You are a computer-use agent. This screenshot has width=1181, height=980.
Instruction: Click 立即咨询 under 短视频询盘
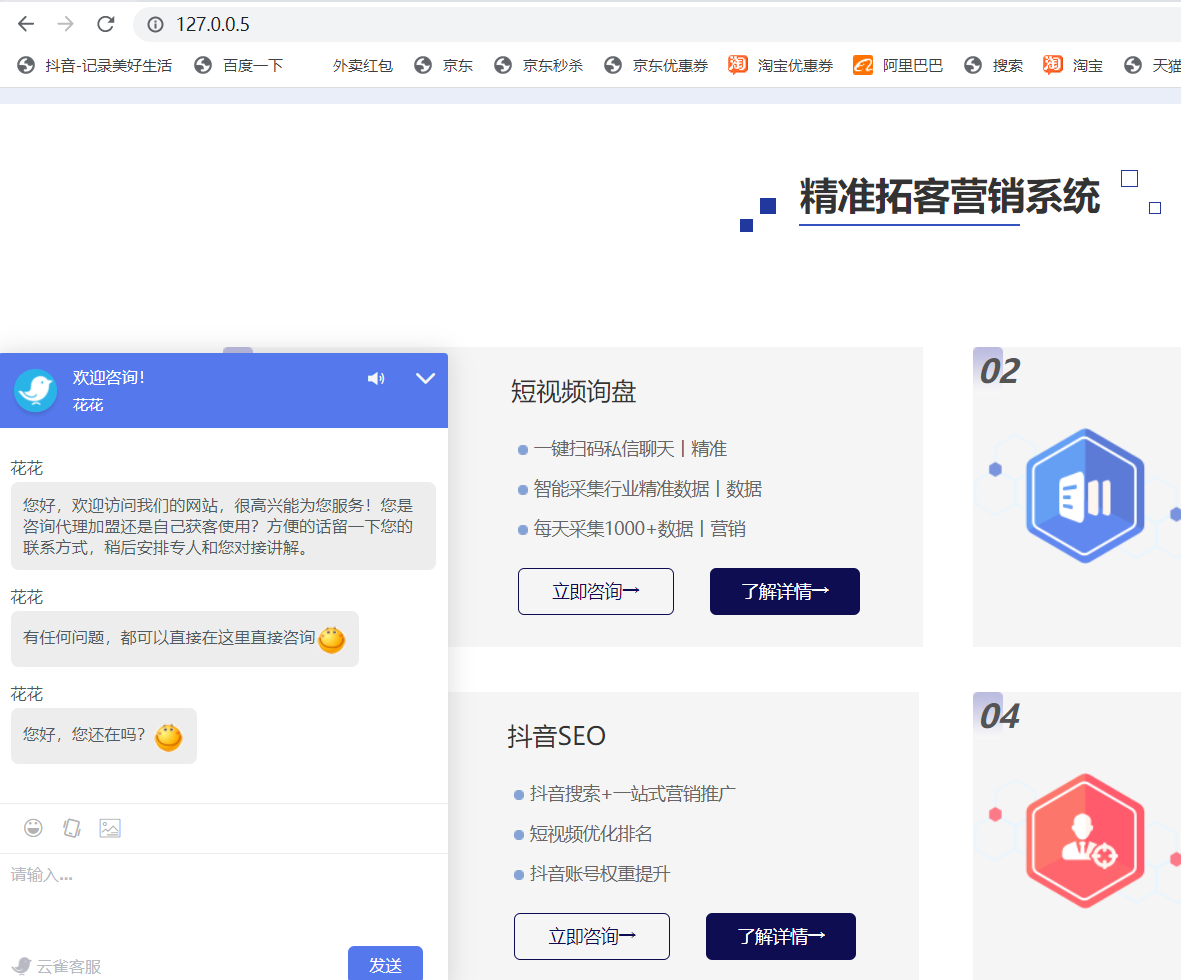point(596,591)
